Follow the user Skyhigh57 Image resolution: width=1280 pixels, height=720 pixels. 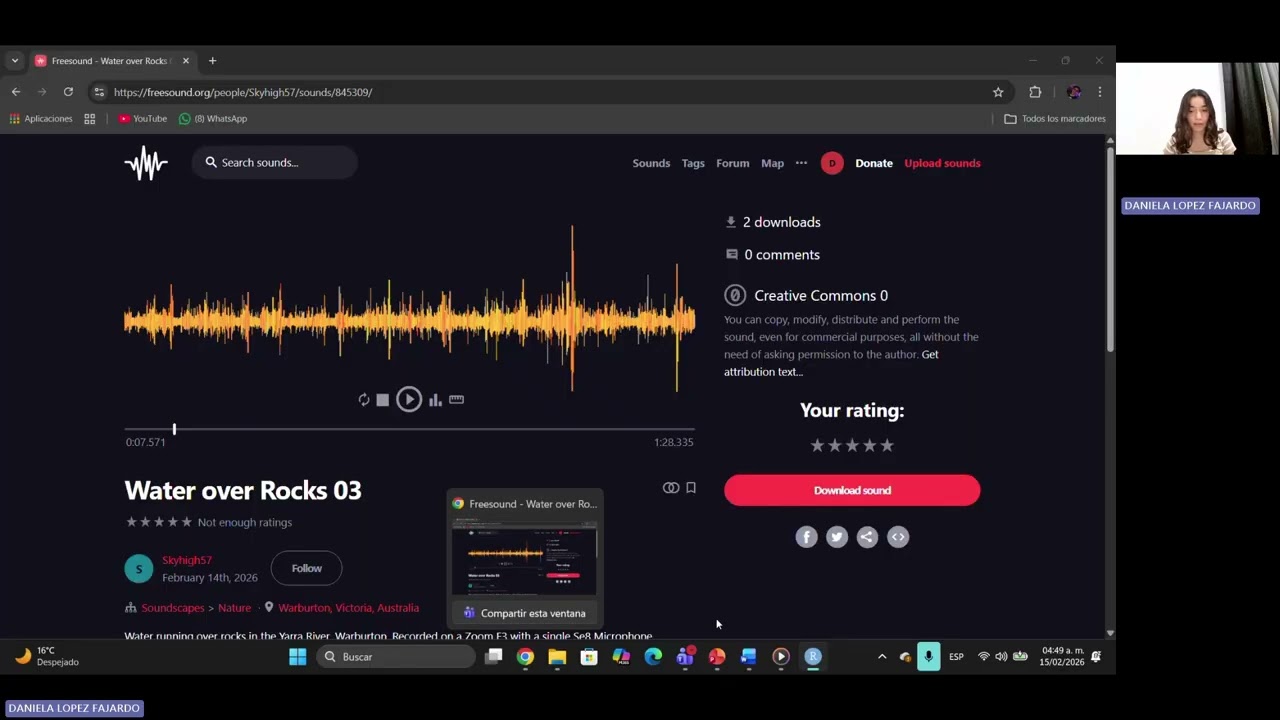point(307,568)
